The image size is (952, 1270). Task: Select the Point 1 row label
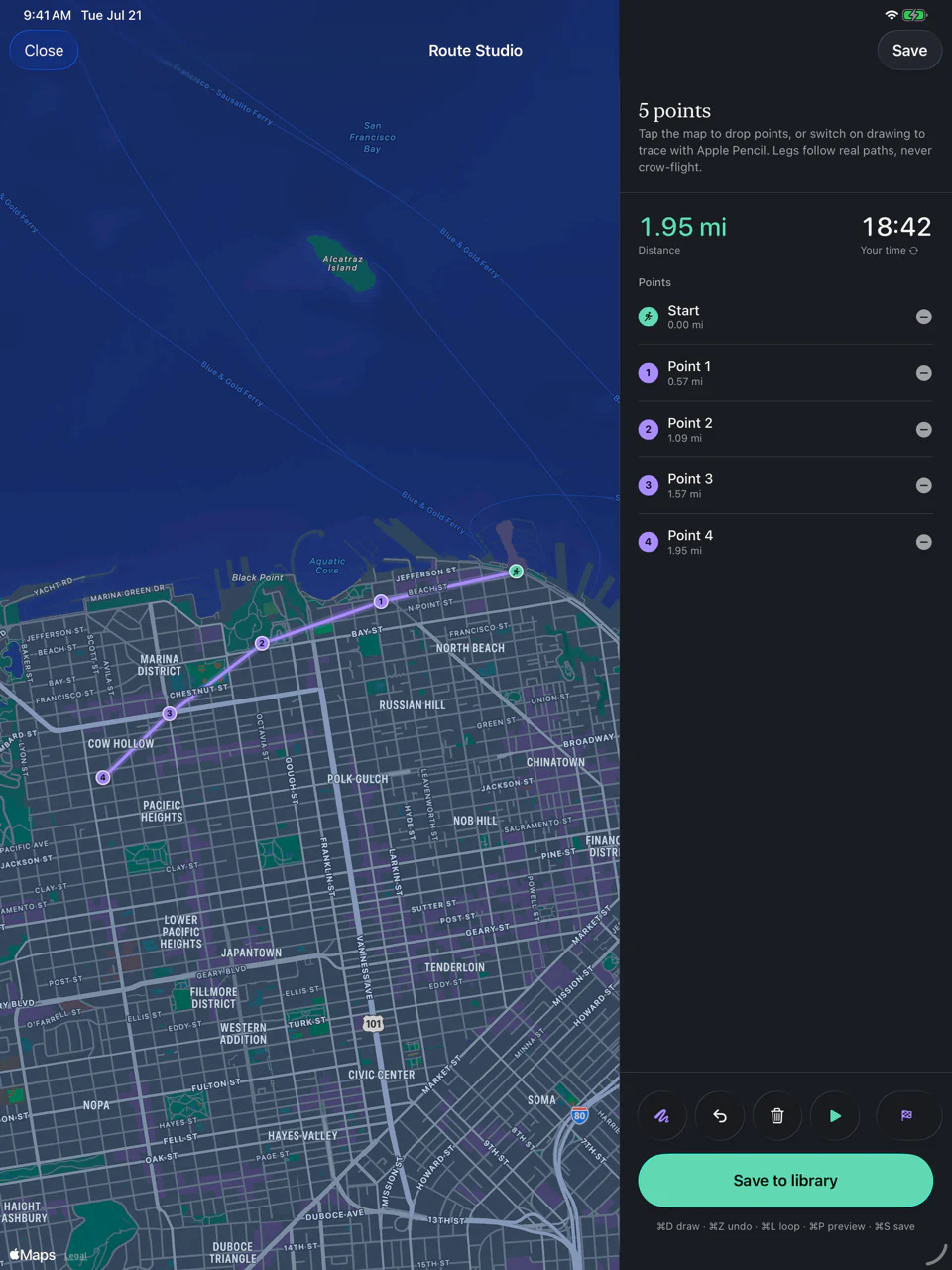[x=689, y=366]
